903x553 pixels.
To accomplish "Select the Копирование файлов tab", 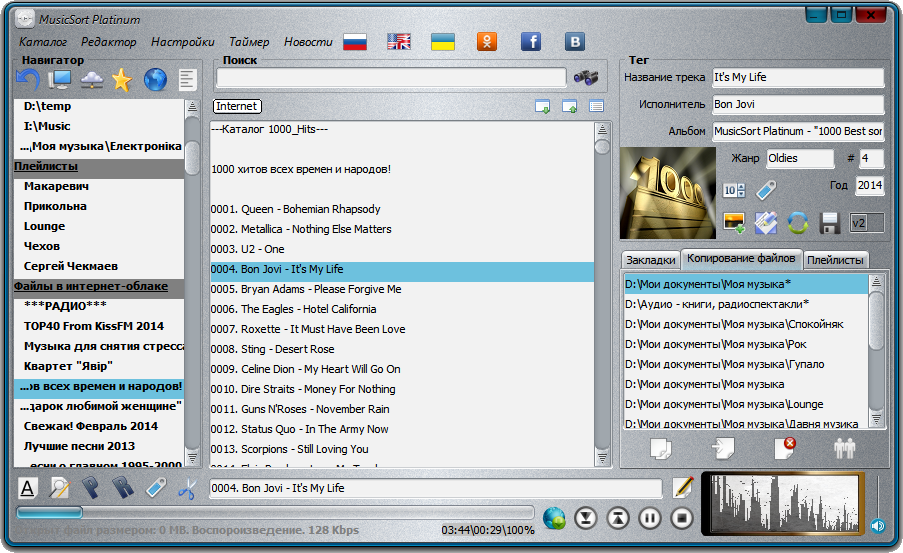I will click(741, 259).
